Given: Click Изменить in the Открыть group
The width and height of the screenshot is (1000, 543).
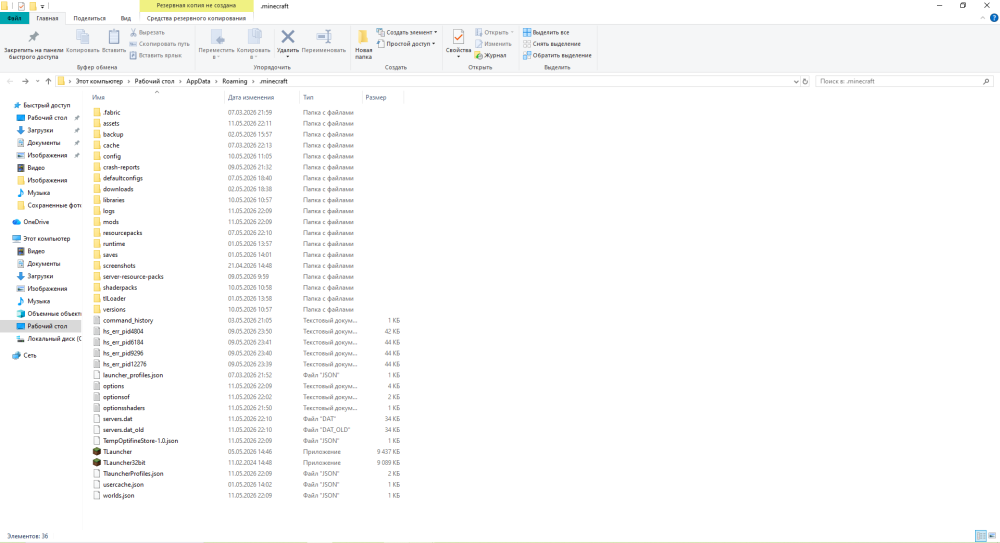Looking at the screenshot, I should click(493, 44).
